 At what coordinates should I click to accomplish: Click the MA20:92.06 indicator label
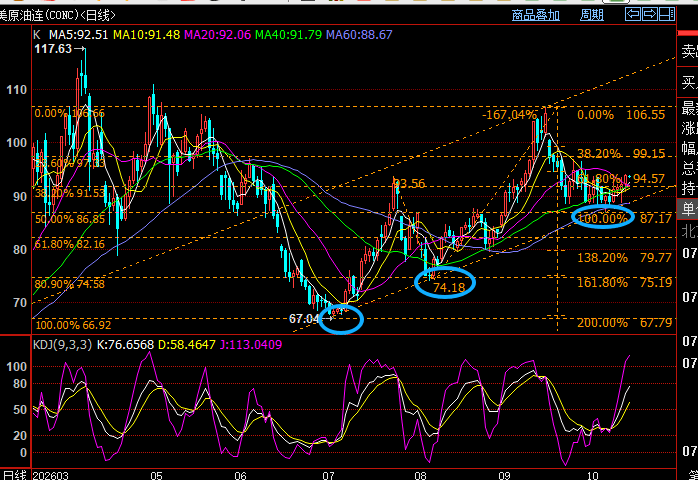218,35
